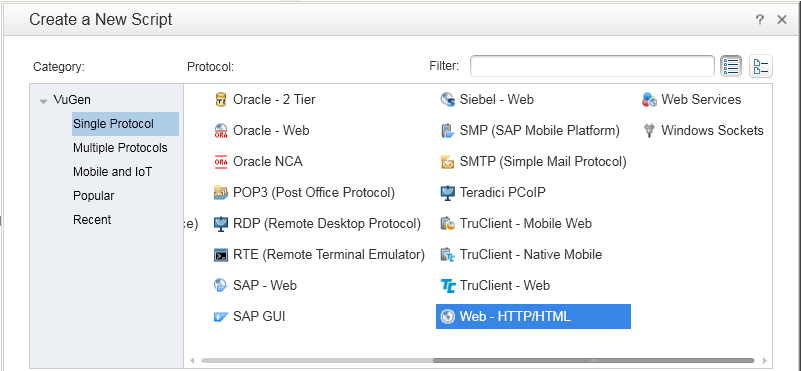The height and width of the screenshot is (371, 801).
Task: Click the POP3 protocol icon
Action: point(220,193)
